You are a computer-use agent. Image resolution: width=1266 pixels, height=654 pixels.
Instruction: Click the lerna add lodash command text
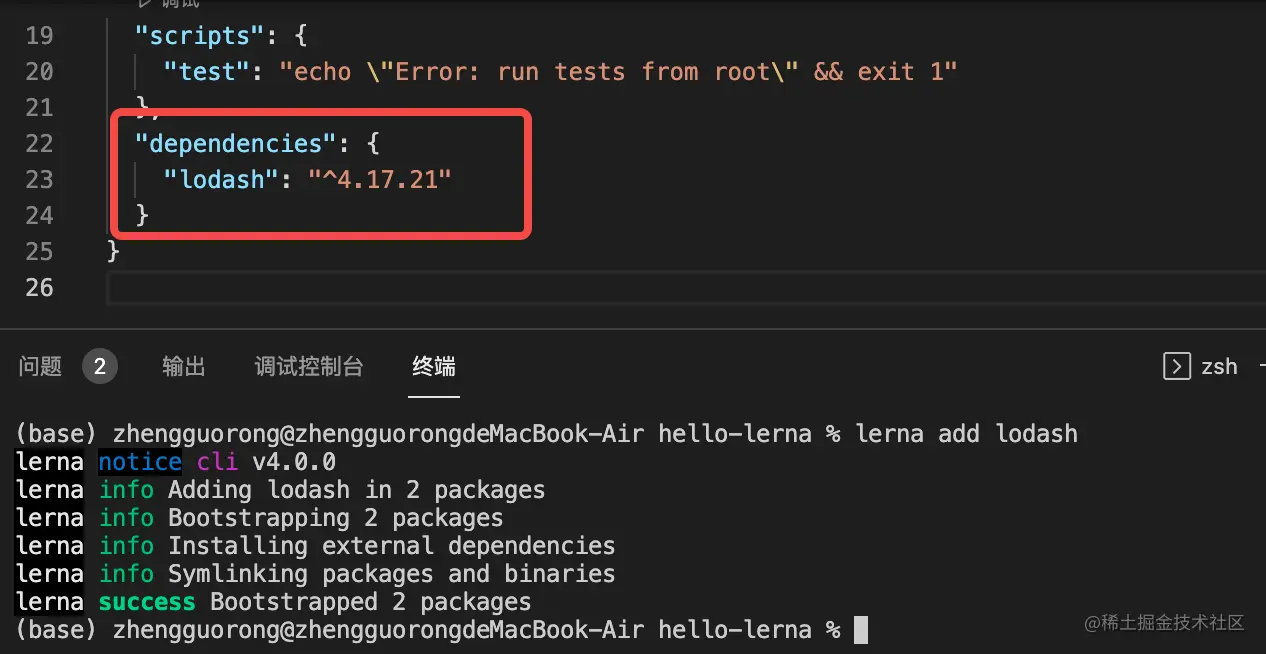pos(967,434)
